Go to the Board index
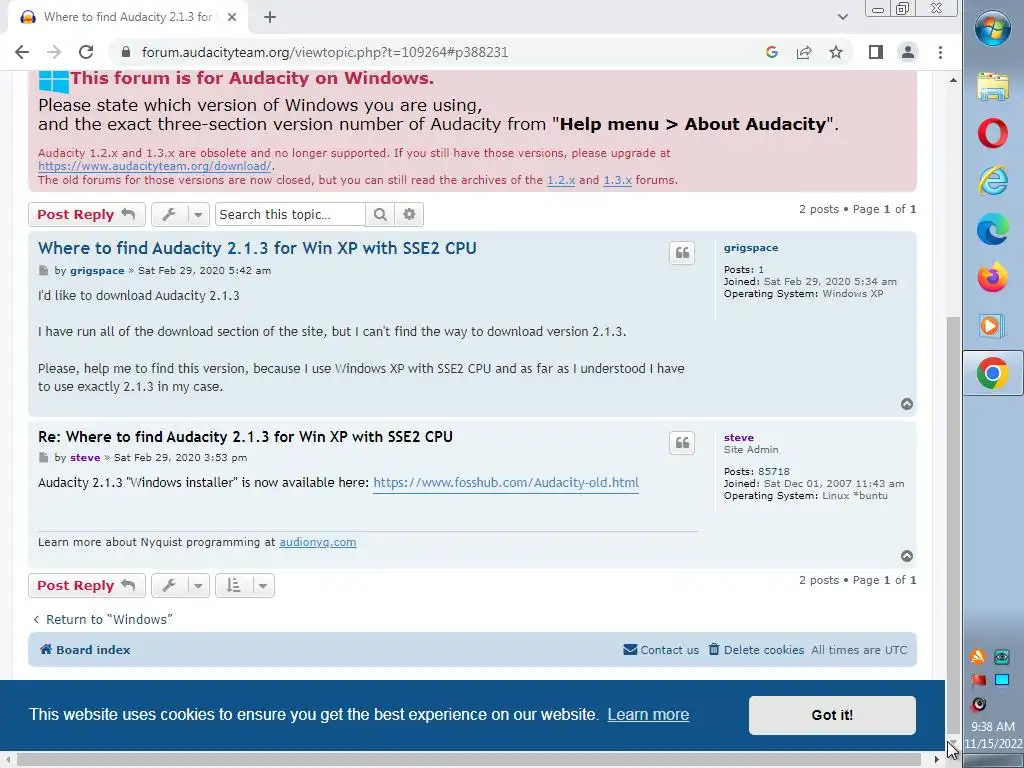This screenshot has height=768, width=1024. [x=85, y=650]
